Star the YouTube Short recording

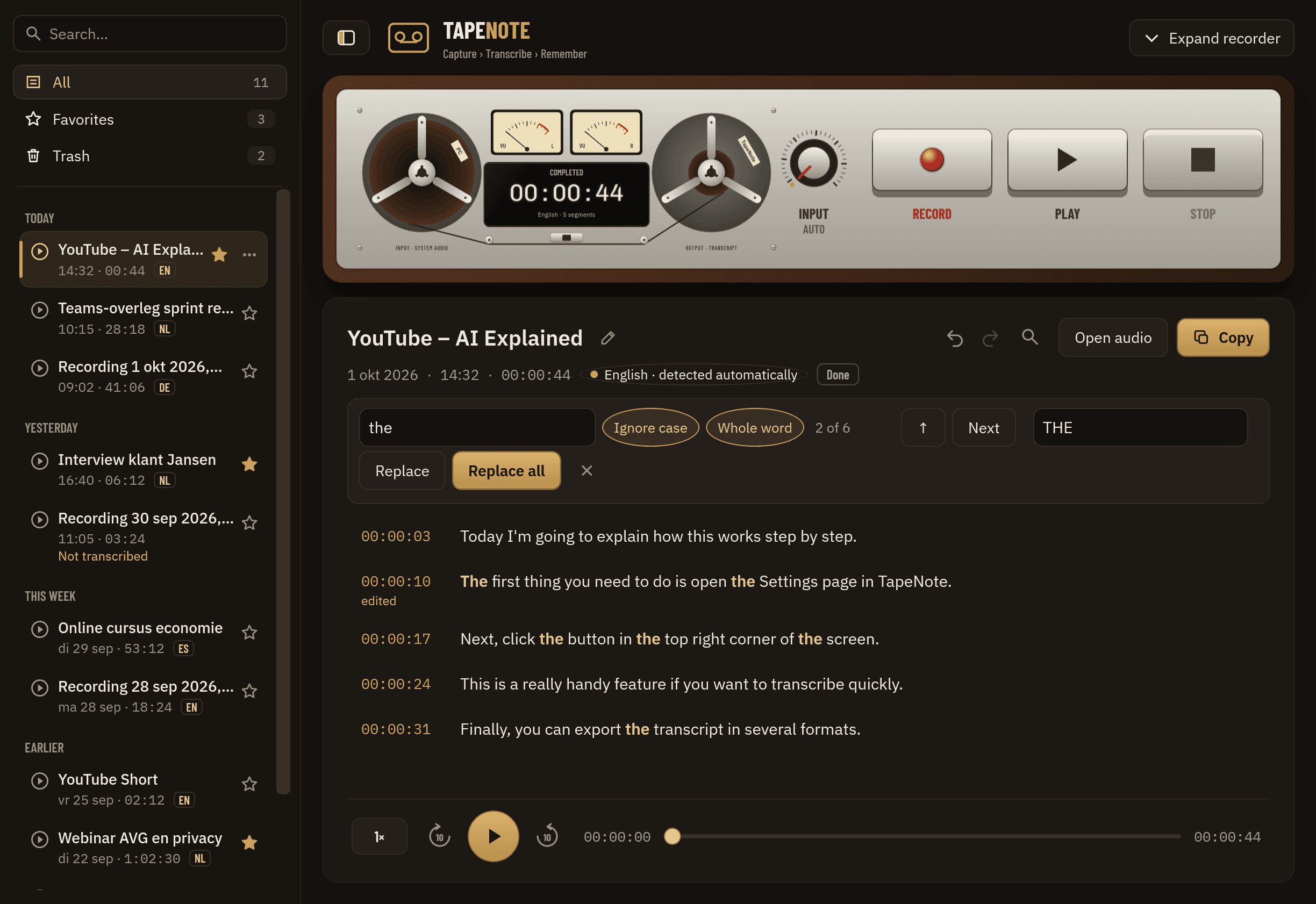point(249,784)
